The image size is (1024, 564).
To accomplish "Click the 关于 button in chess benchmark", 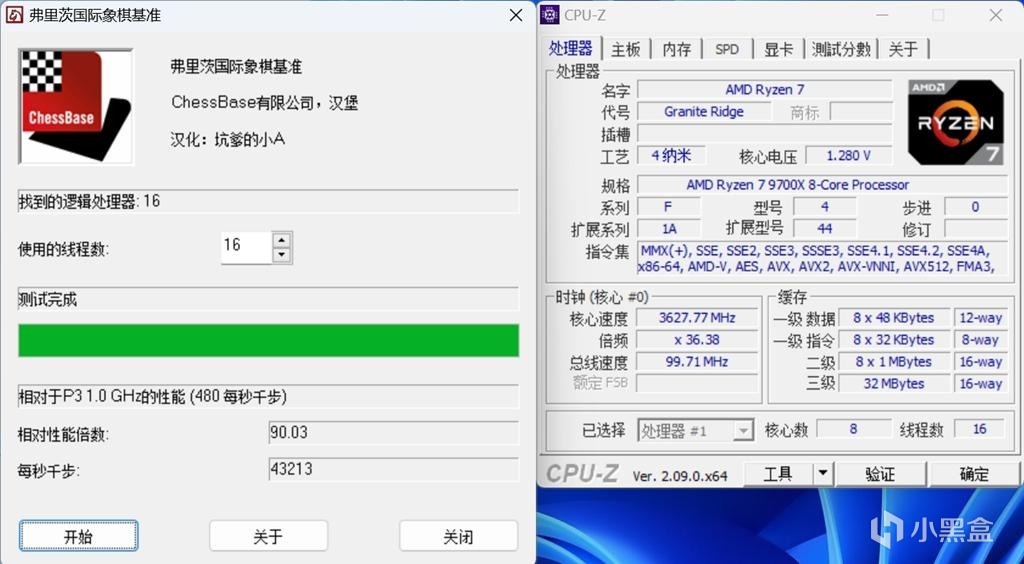I will pyautogui.click(x=268, y=537).
